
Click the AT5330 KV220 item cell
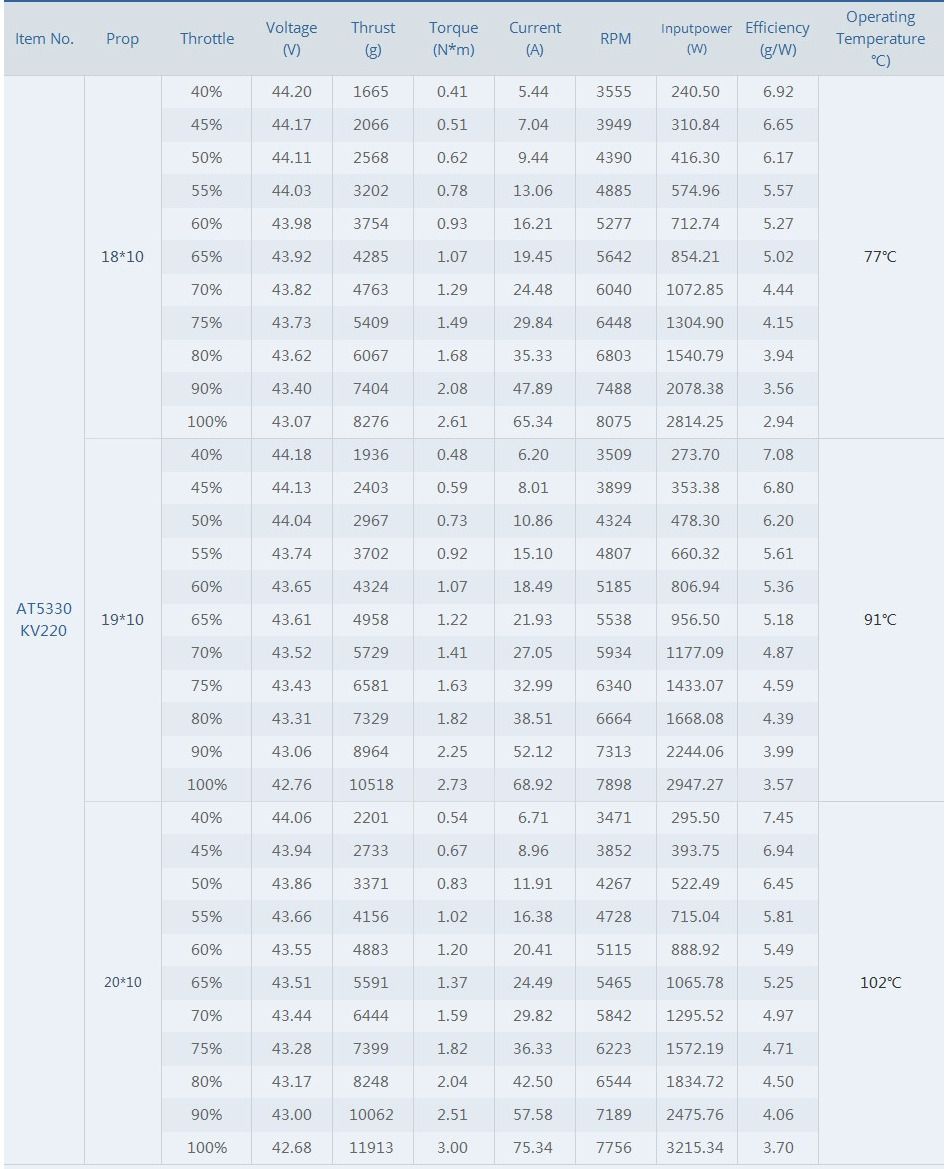[x=44, y=620]
